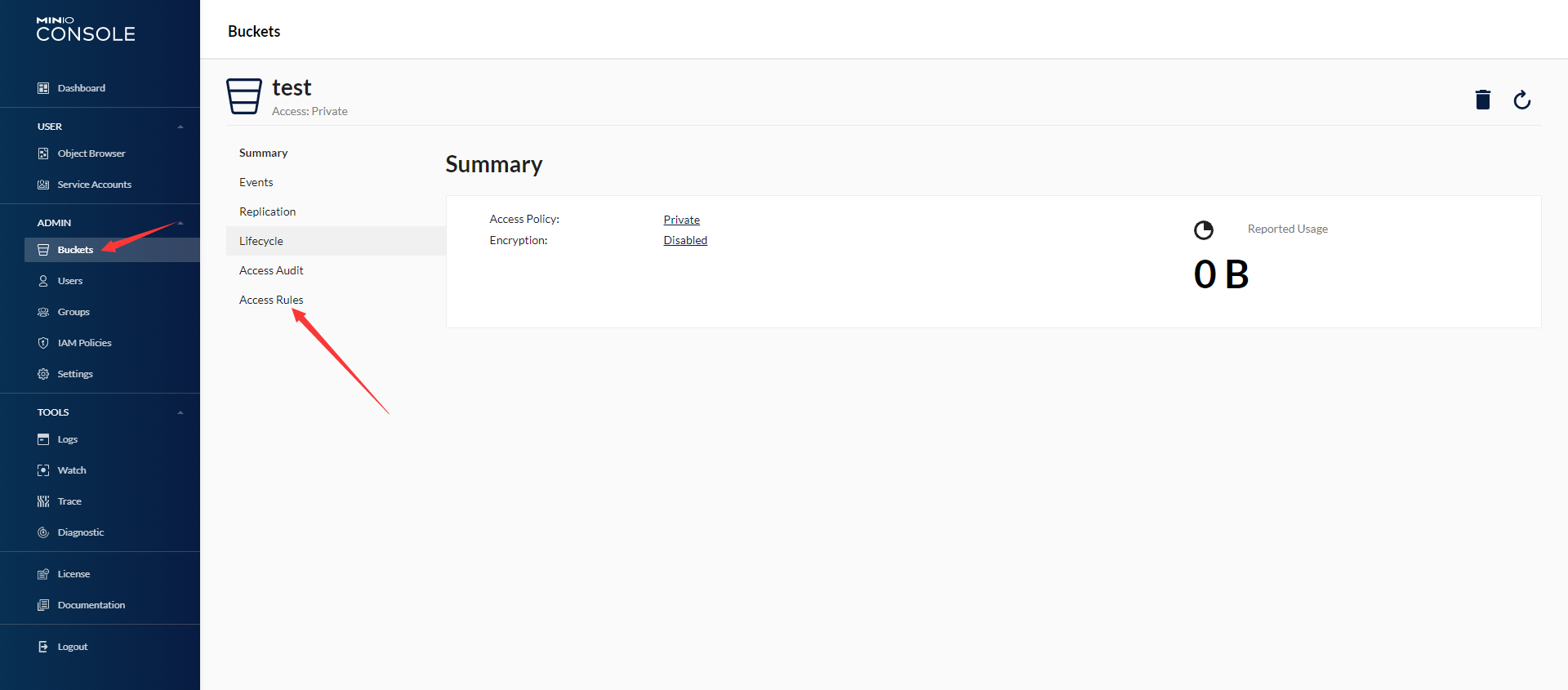Click the Object Browser icon
The height and width of the screenshot is (690, 1568).
click(x=43, y=154)
